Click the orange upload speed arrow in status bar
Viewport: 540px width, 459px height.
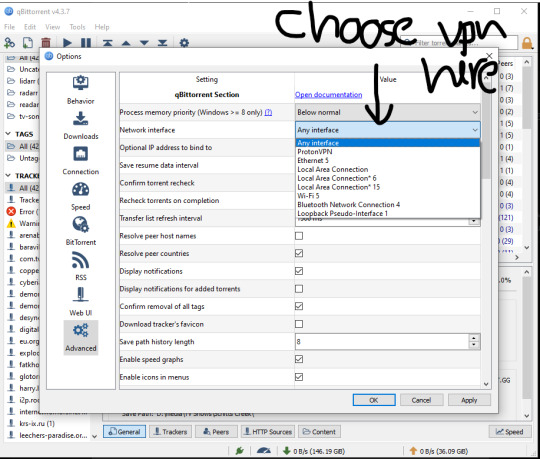[x=413, y=451]
